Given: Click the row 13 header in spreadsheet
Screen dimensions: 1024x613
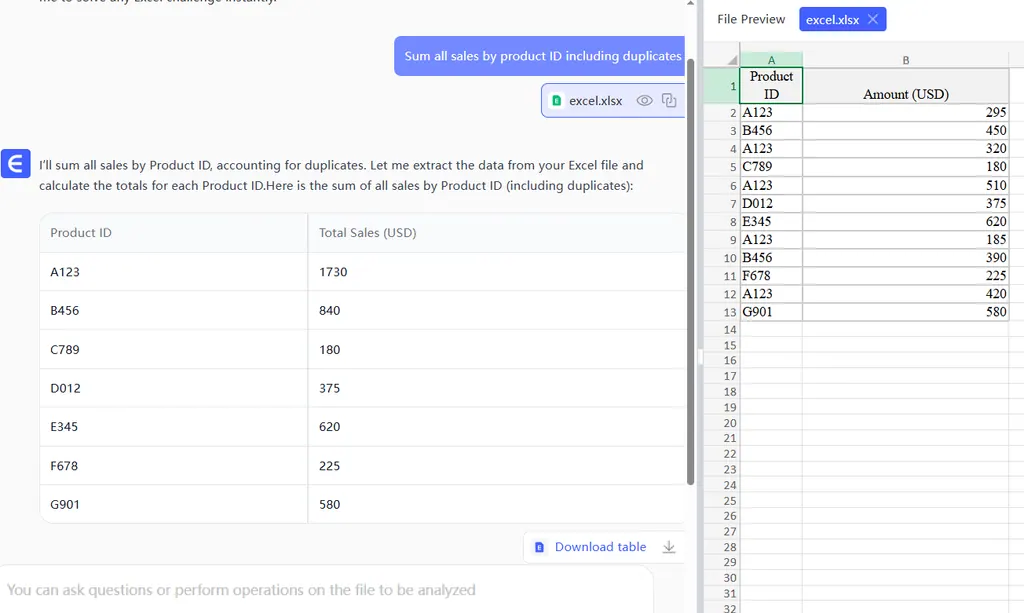Looking at the screenshot, I should [731, 312].
